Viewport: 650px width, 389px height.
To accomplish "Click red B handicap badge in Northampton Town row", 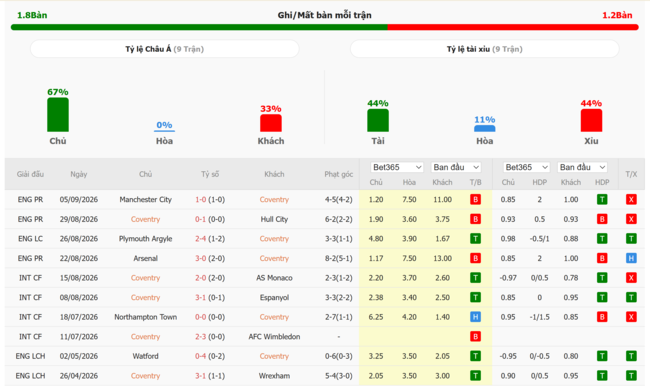I will [602, 317].
